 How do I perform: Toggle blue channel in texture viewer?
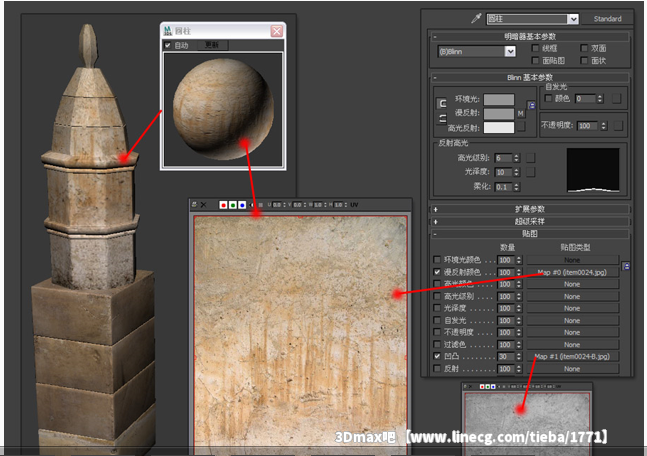pos(241,204)
